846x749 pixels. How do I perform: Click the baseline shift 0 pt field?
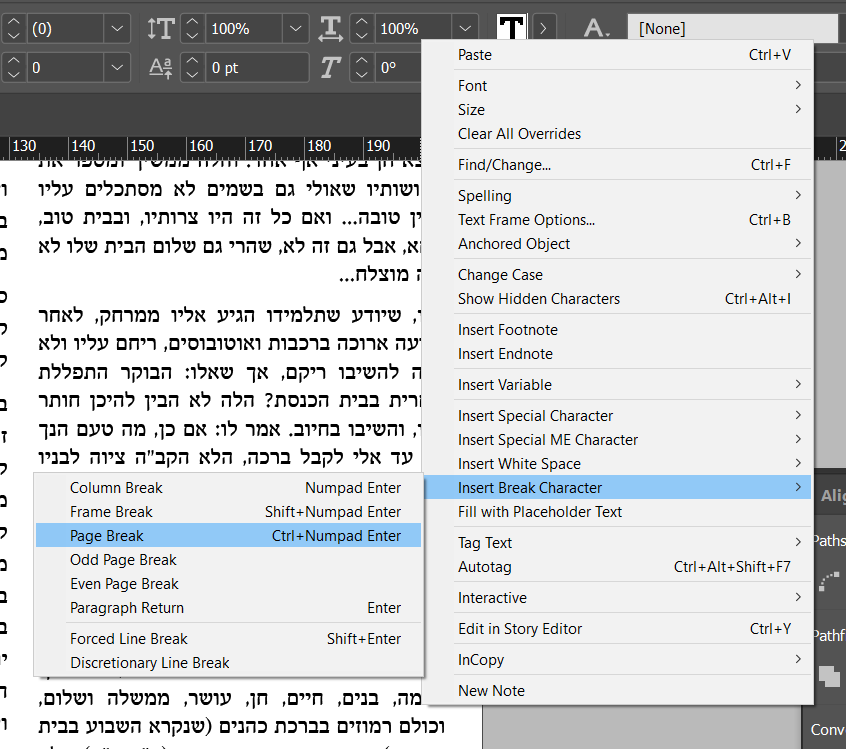[257, 68]
